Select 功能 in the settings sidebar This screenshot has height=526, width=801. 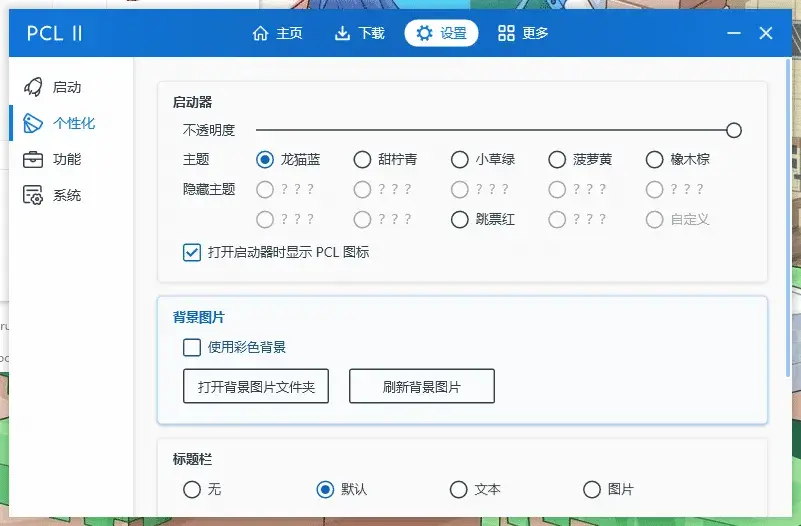pos(72,159)
